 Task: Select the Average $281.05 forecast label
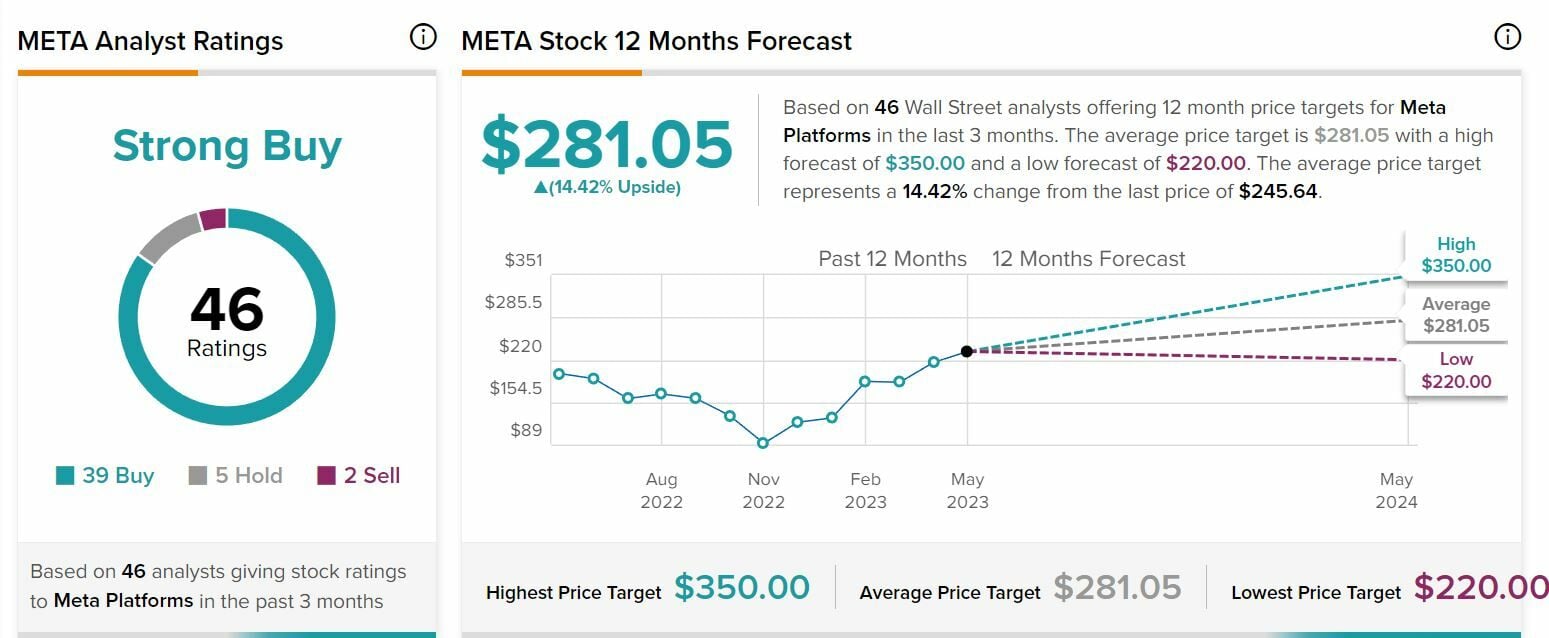click(1456, 315)
